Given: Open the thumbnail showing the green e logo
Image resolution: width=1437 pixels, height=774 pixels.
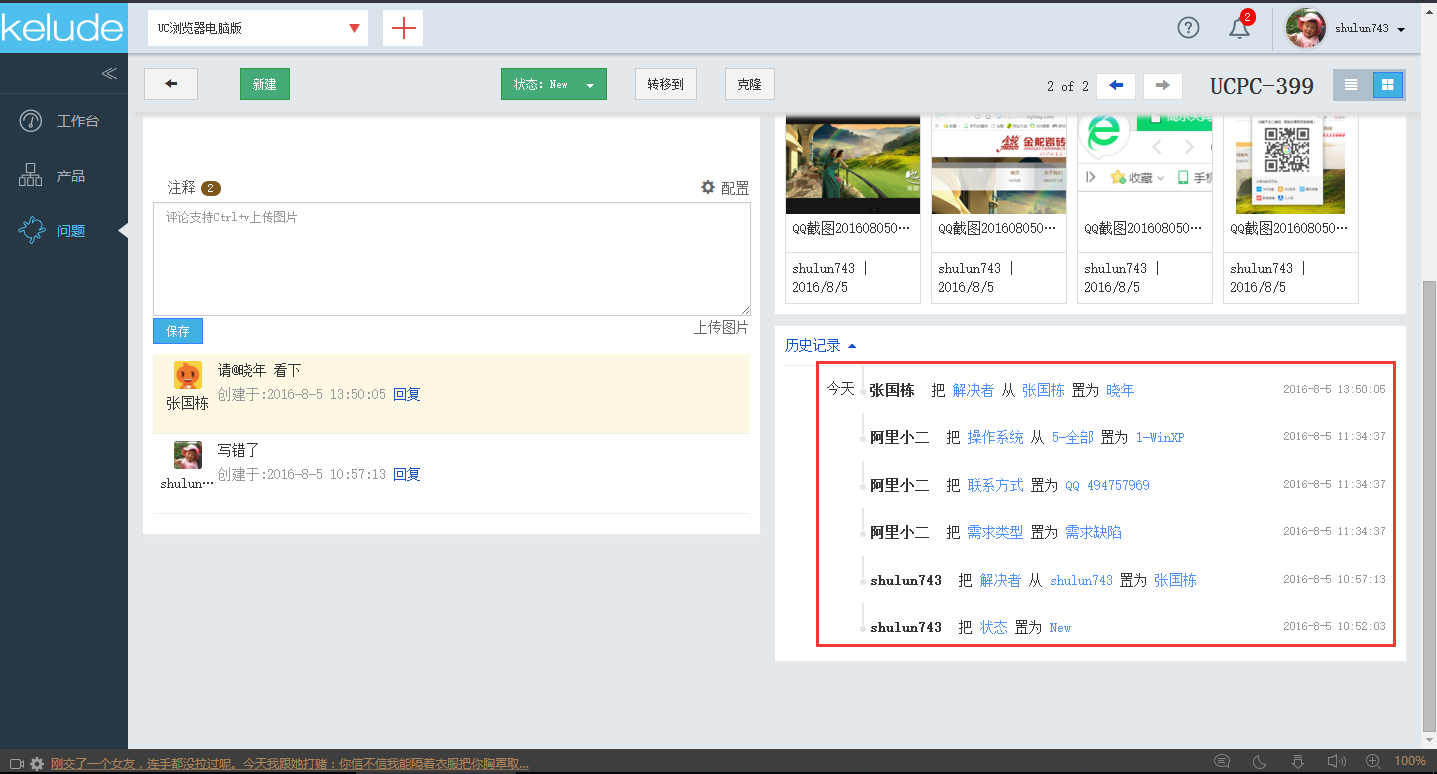Looking at the screenshot, I should [x=1144, y=164].
